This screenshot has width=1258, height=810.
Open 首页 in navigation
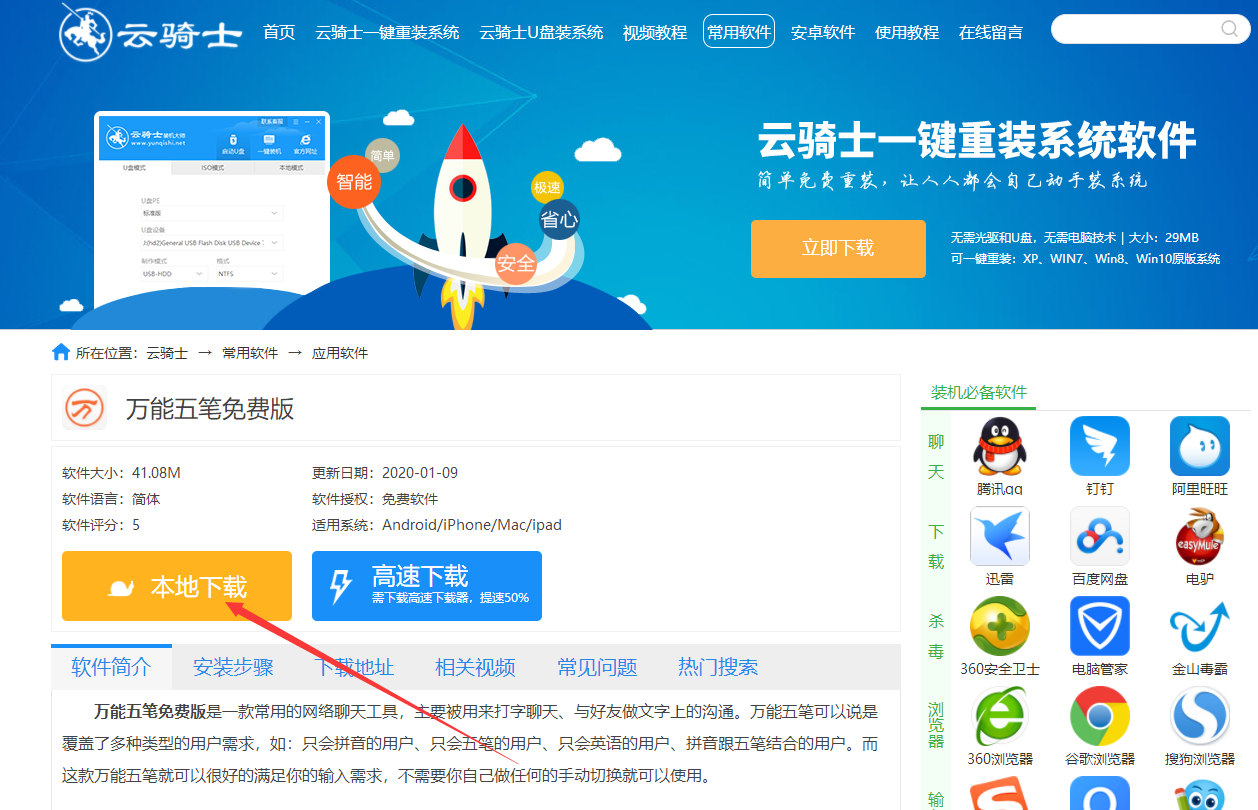click(x=279, y=32)
